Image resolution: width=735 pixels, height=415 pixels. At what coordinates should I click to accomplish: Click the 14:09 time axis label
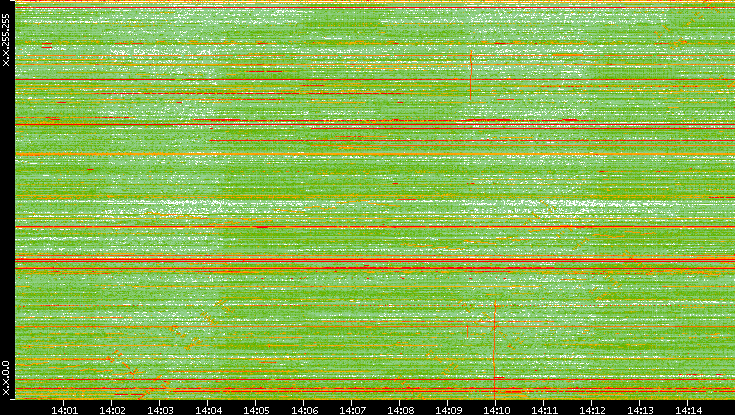449,411
